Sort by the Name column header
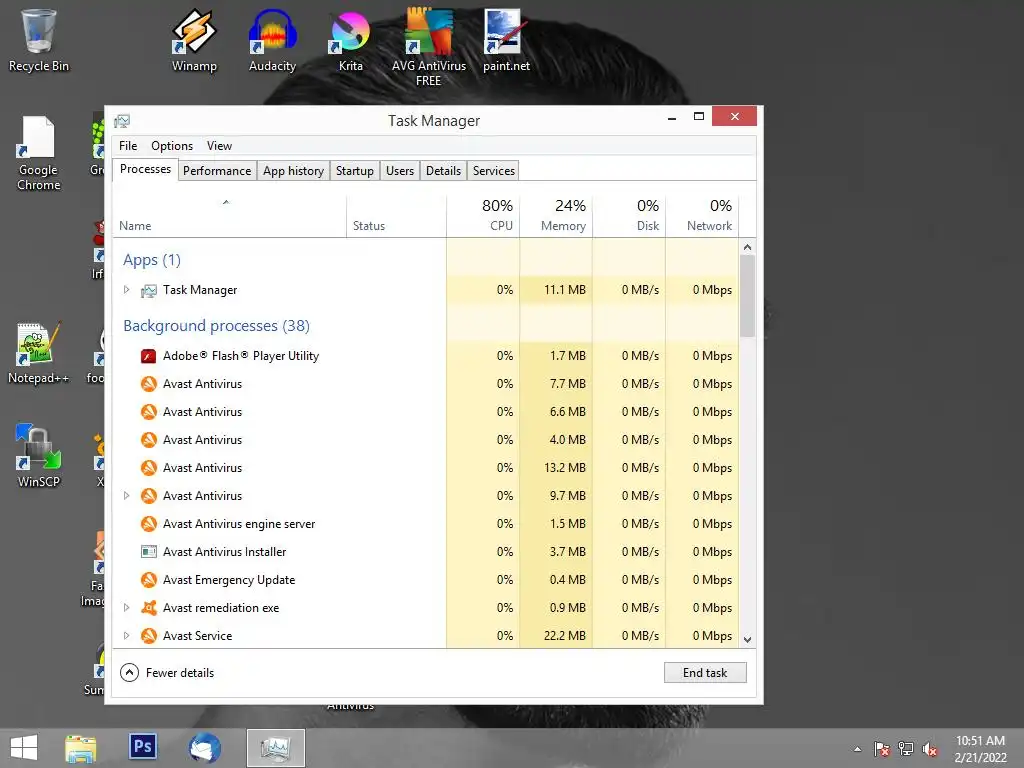Viewport: 1024px width, 768px height. click(229, 217)
